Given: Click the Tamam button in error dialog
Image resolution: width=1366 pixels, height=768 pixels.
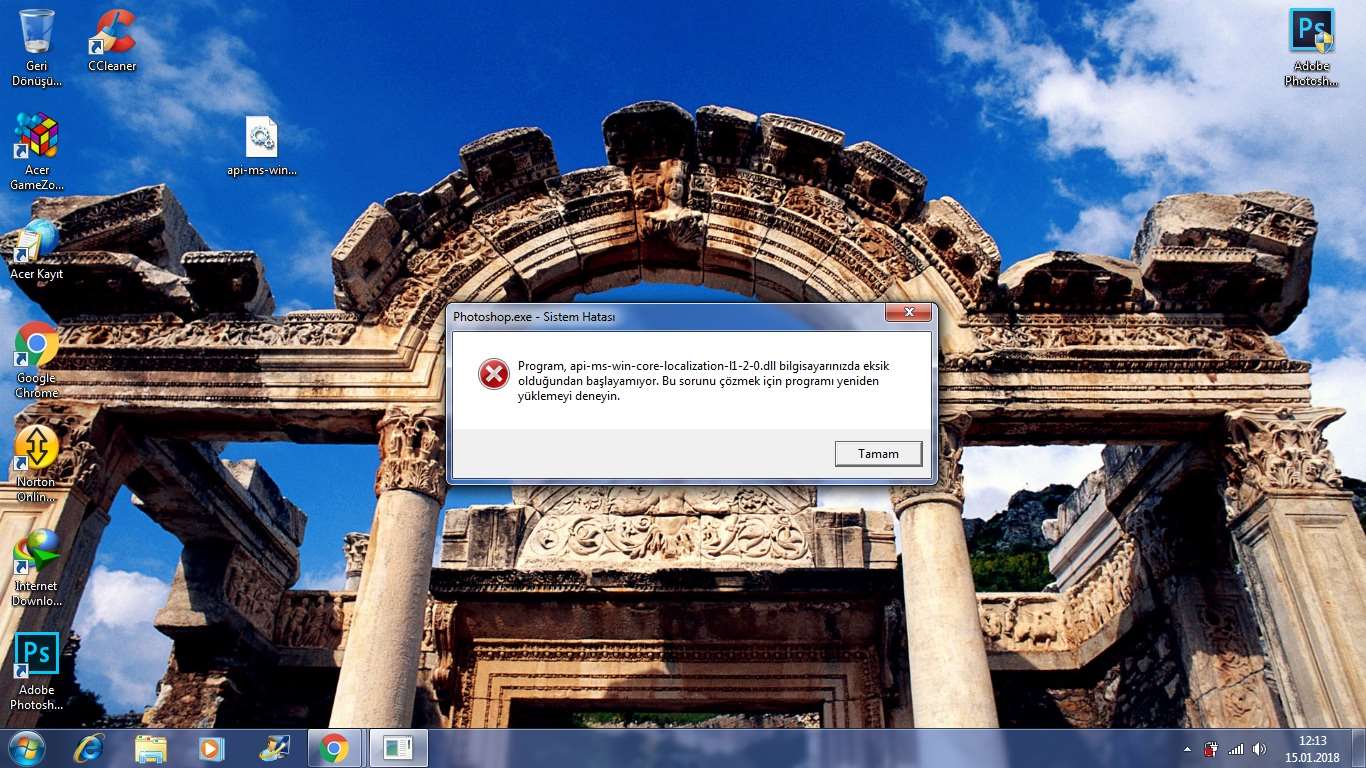Looking at the screenshot, I should 879,453.
